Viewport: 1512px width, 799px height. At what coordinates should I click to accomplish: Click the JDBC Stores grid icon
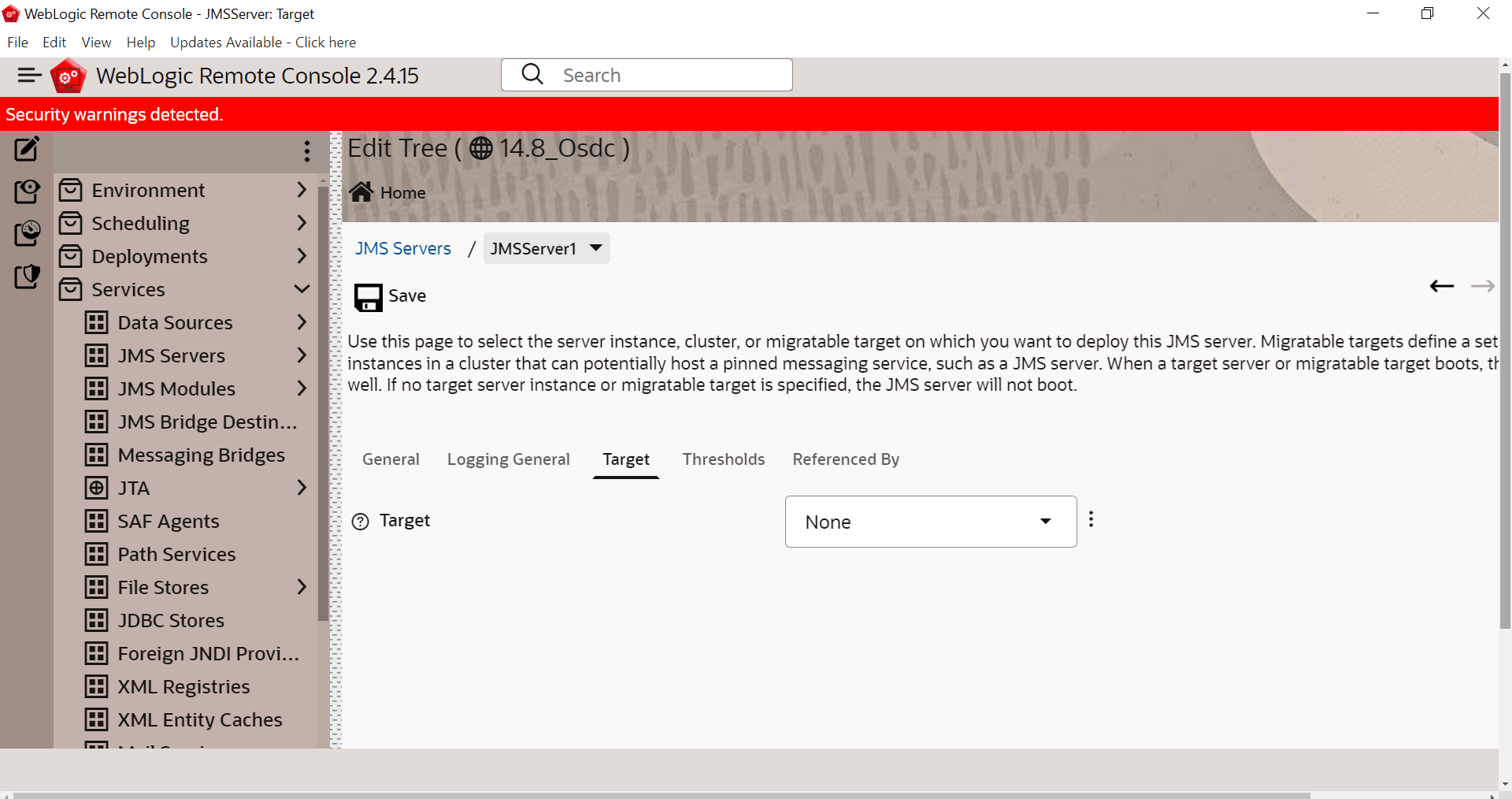coord(97,620)
